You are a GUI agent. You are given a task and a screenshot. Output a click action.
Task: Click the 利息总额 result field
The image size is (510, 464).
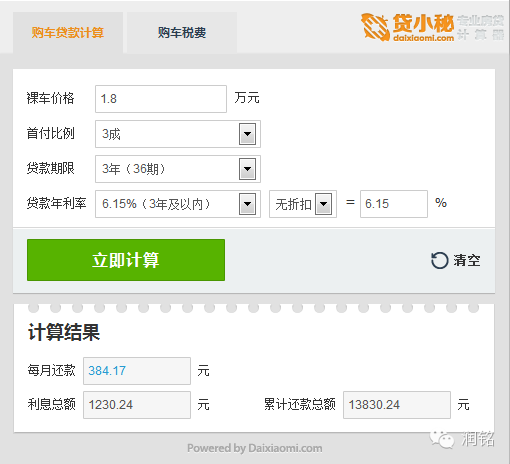click(x=137, y=405)
